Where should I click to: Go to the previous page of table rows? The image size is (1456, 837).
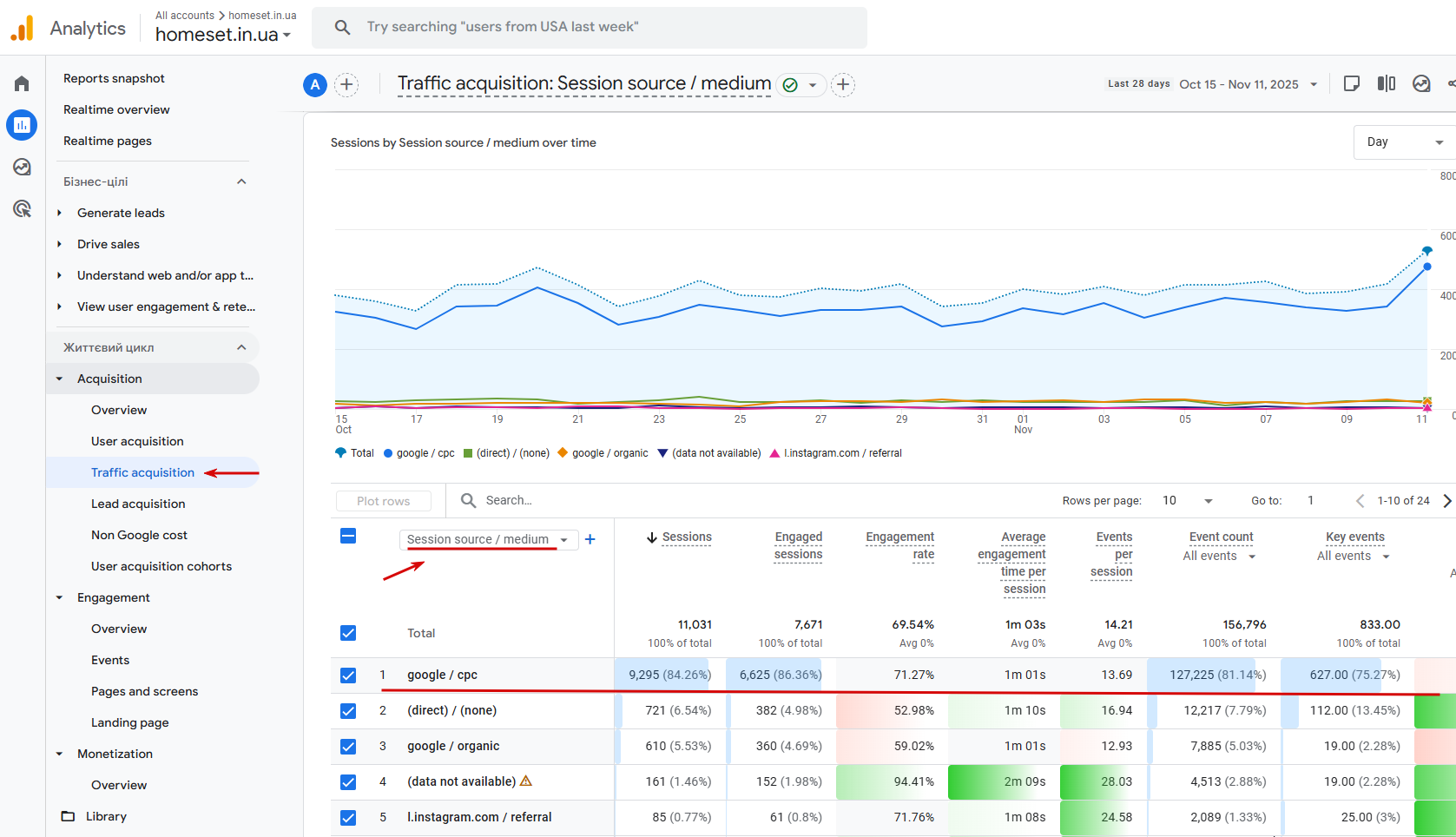(1360, 501)
